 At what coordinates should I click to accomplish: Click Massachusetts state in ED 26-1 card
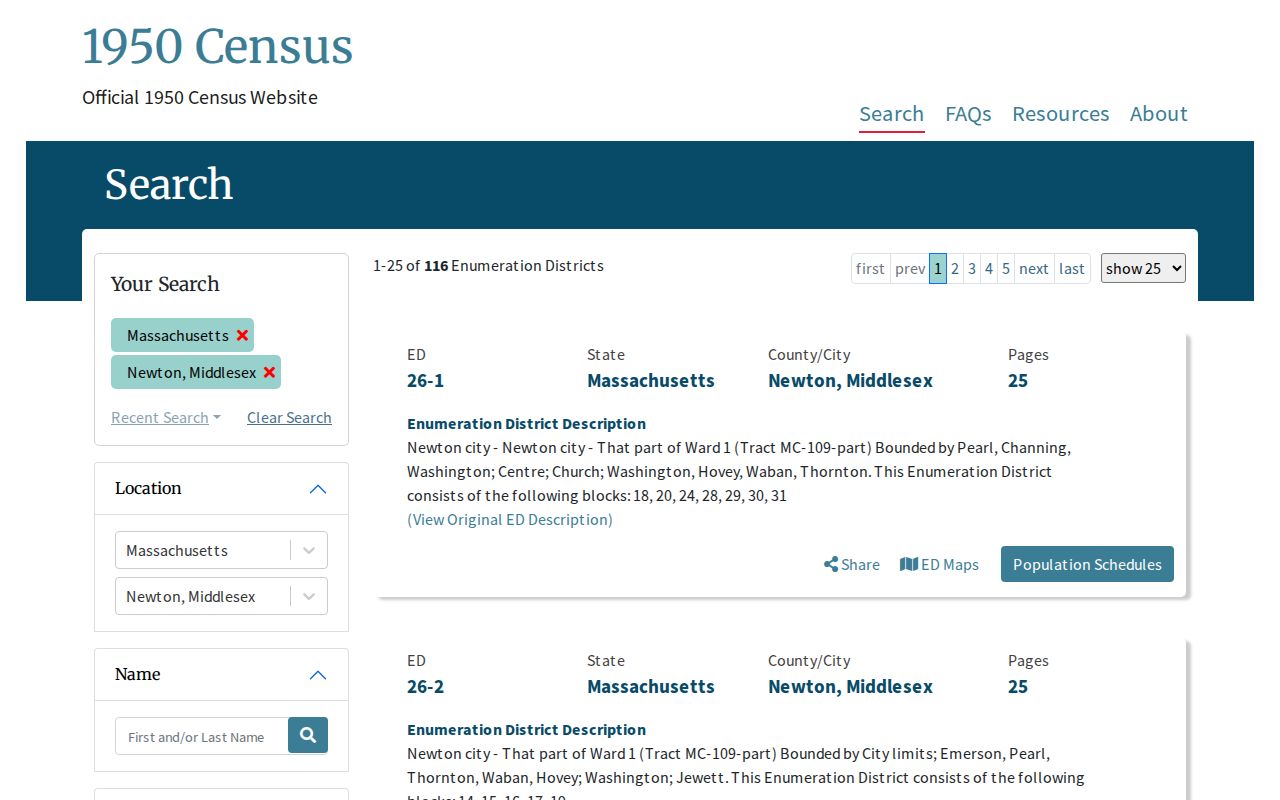651,380
